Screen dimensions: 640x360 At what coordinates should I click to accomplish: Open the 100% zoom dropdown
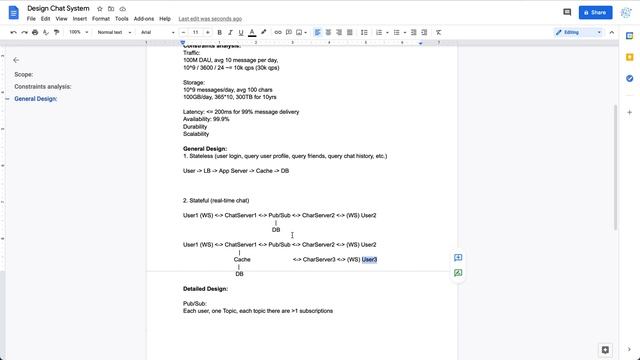(78, 32)
